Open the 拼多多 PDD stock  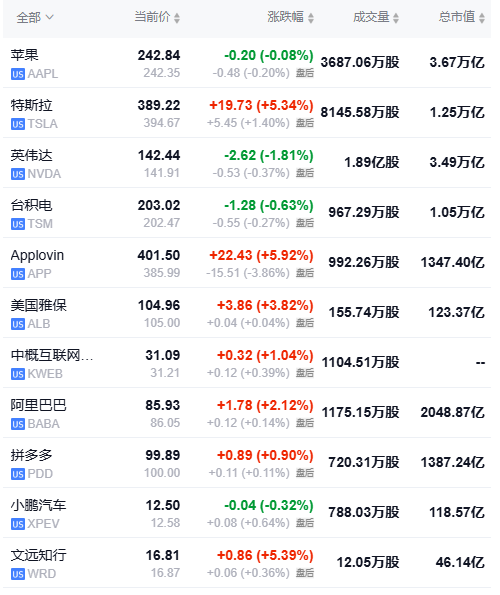(x=247, y=463)
